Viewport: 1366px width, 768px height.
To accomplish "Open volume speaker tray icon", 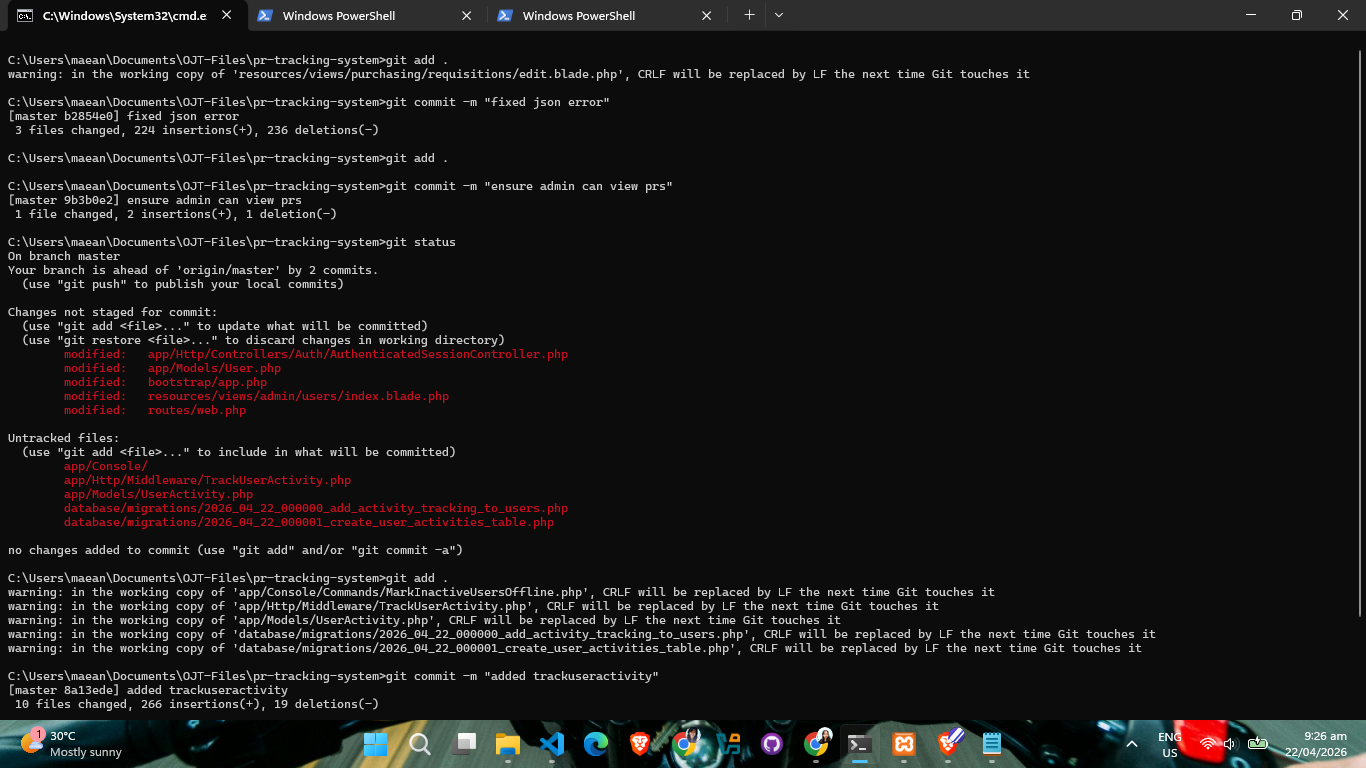I will click(x=1231, y=744).
